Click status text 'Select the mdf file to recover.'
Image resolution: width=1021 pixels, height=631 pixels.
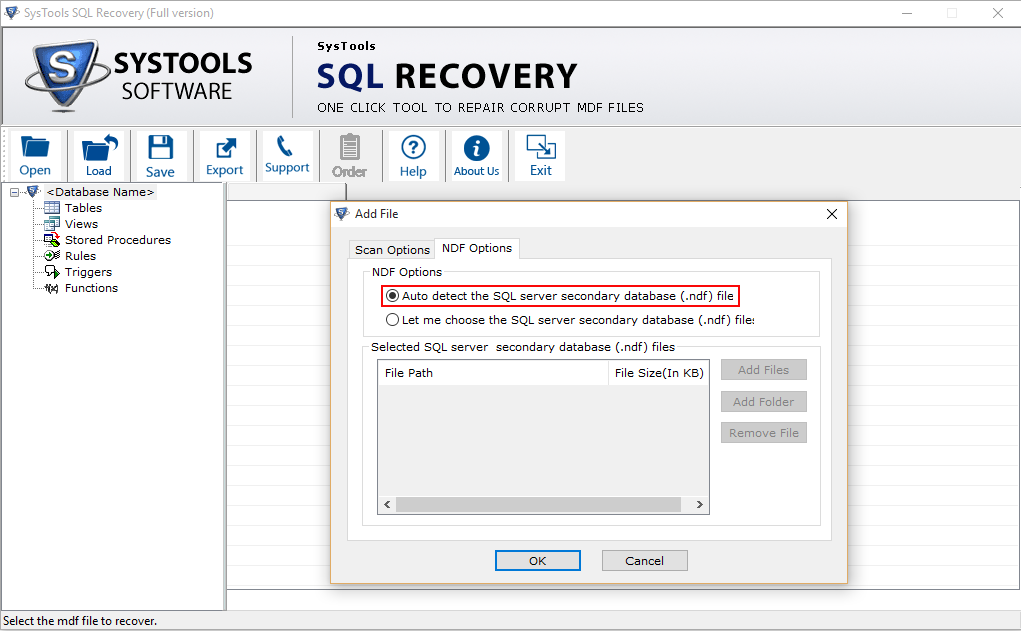[80, 621]
